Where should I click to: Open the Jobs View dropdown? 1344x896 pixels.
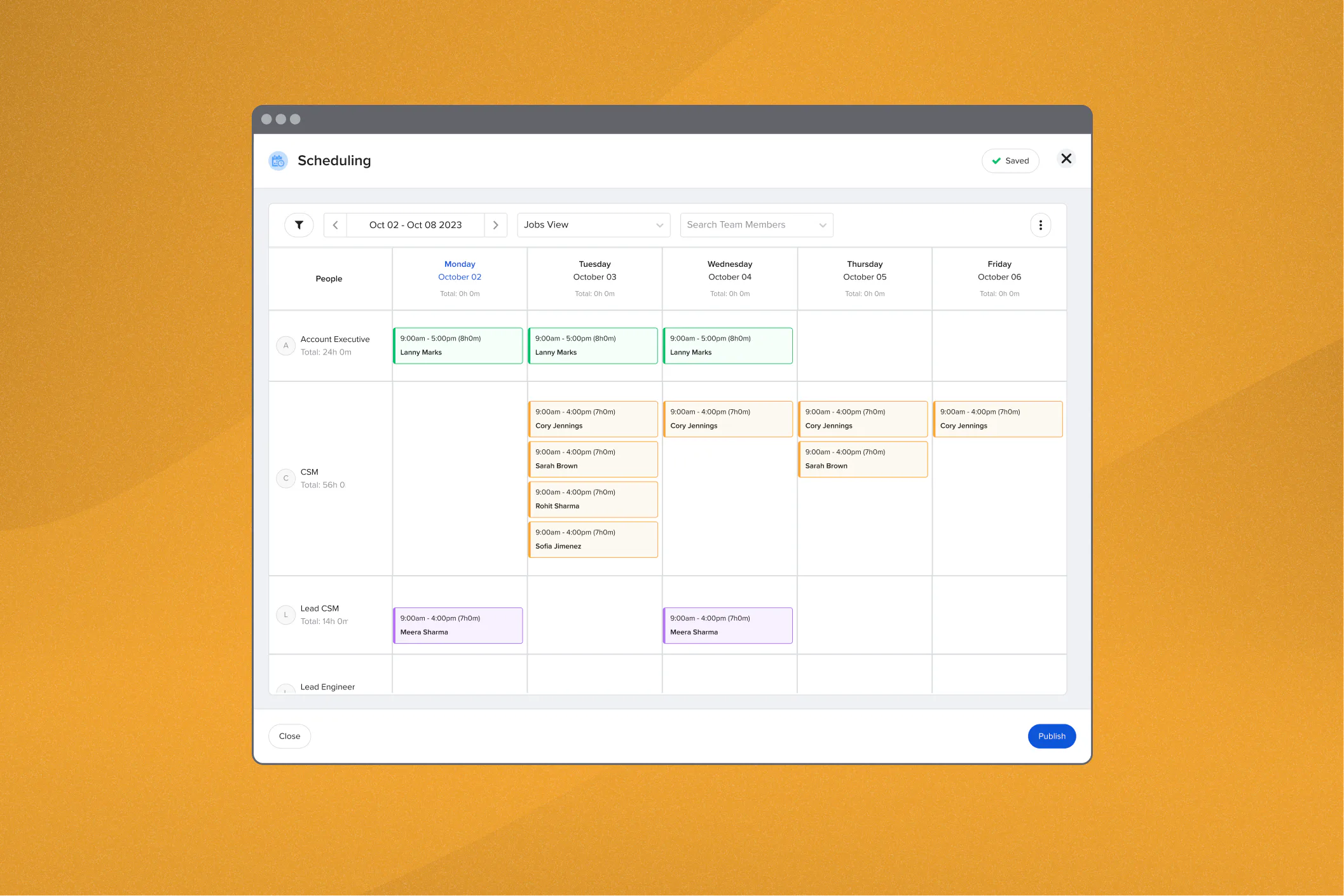click(593, 225)
